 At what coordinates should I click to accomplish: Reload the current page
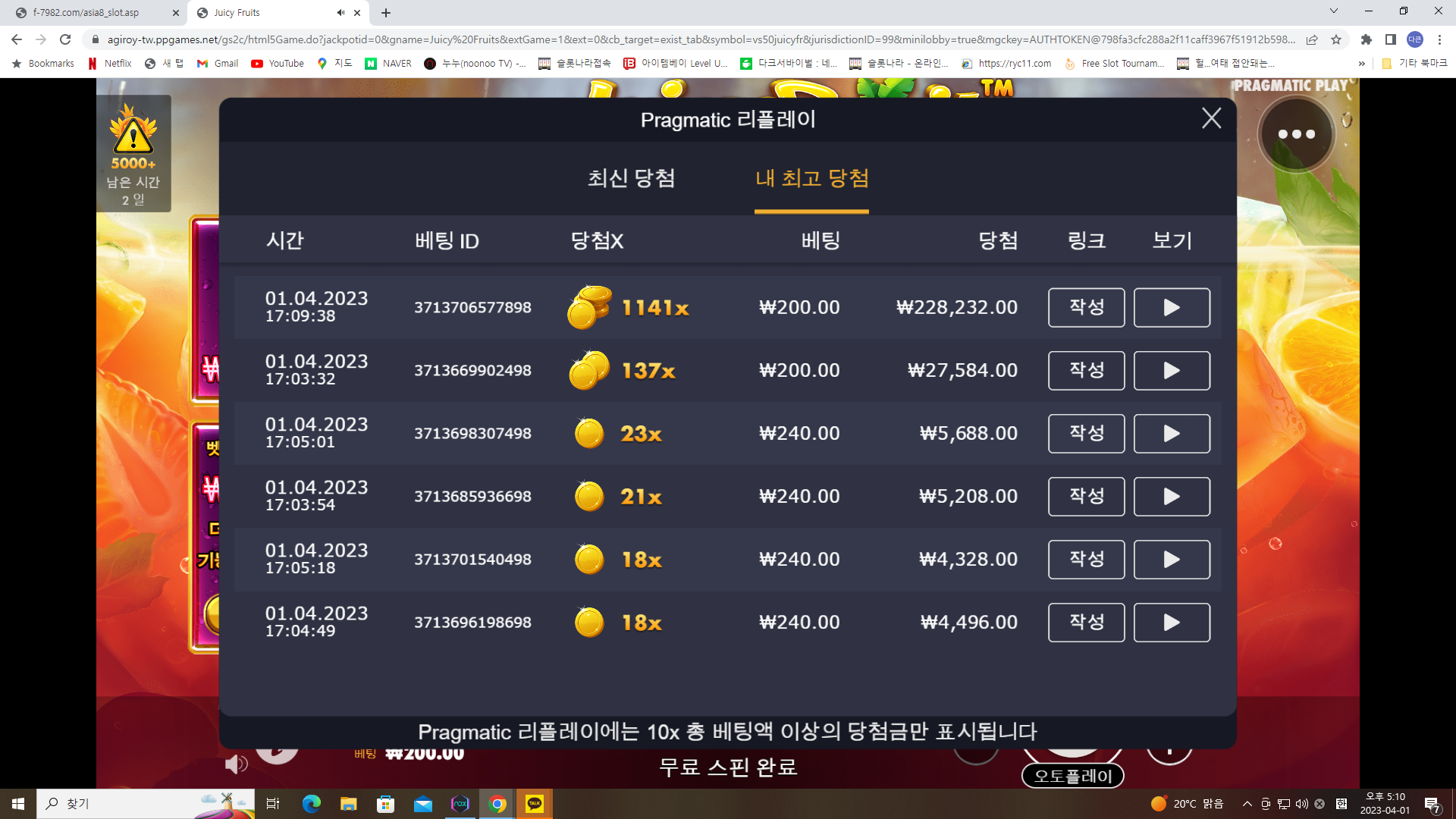tap(65, 39)
